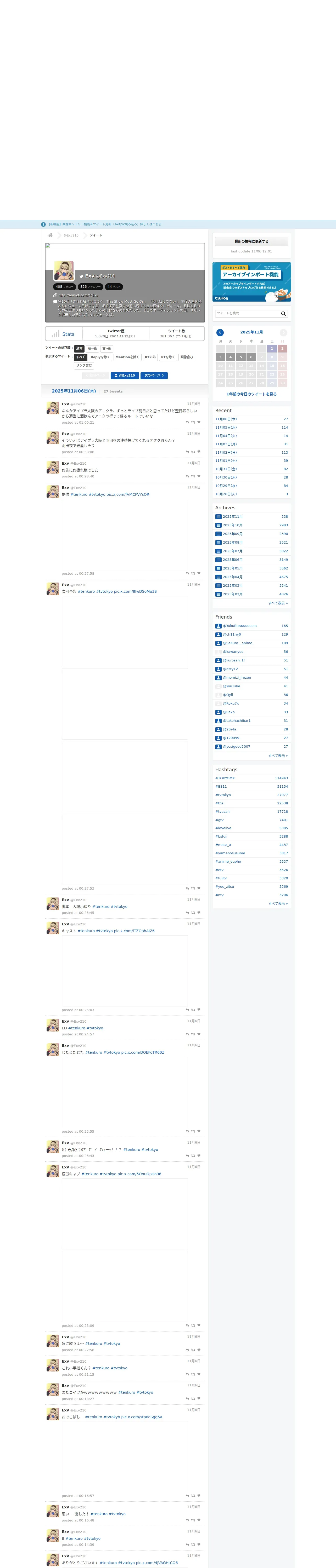This screenshot has height=1568, width=336.
Task: Click the Stats bar chart icon
Action: tap(55, 333)
